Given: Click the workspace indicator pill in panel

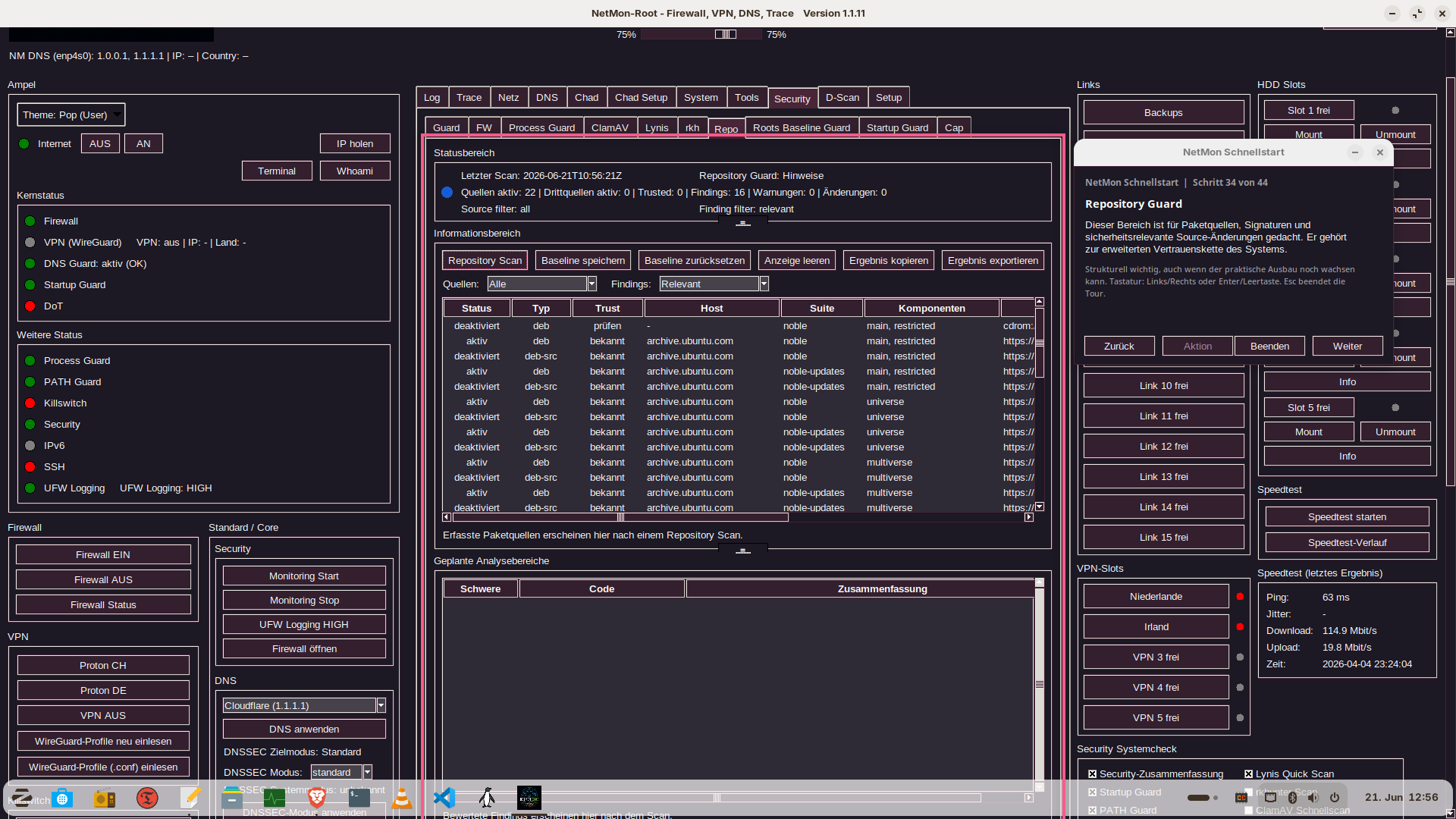Looking at the screenshot, I should 1199,798.
